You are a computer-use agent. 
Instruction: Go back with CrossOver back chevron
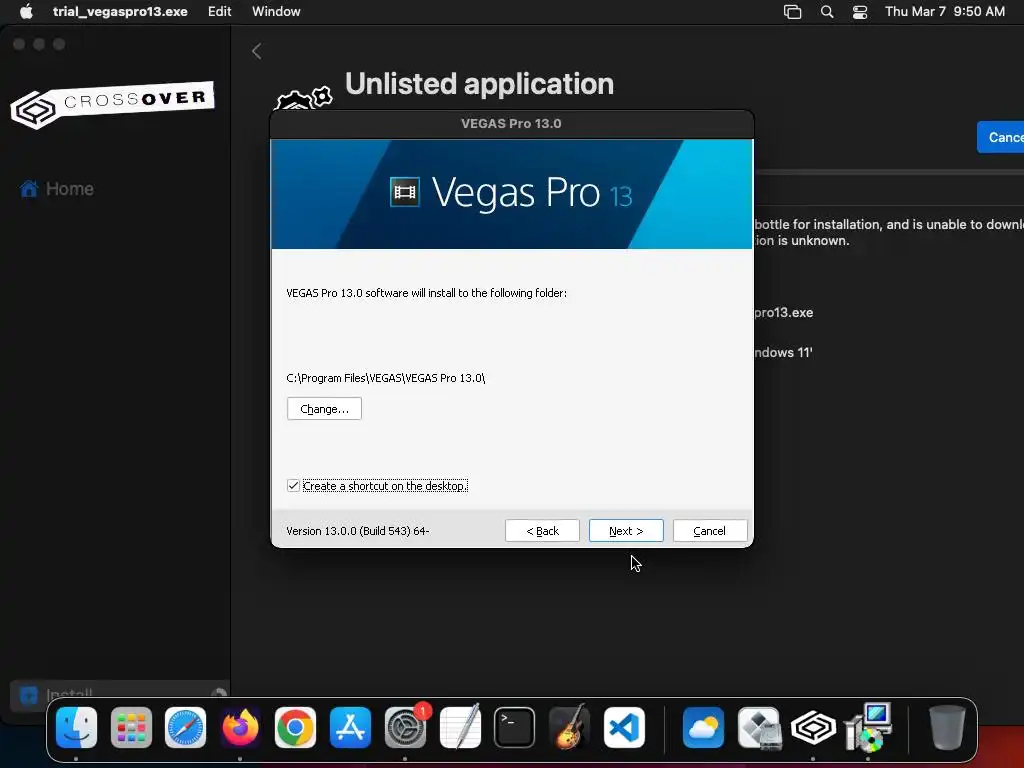pos(257,51)
